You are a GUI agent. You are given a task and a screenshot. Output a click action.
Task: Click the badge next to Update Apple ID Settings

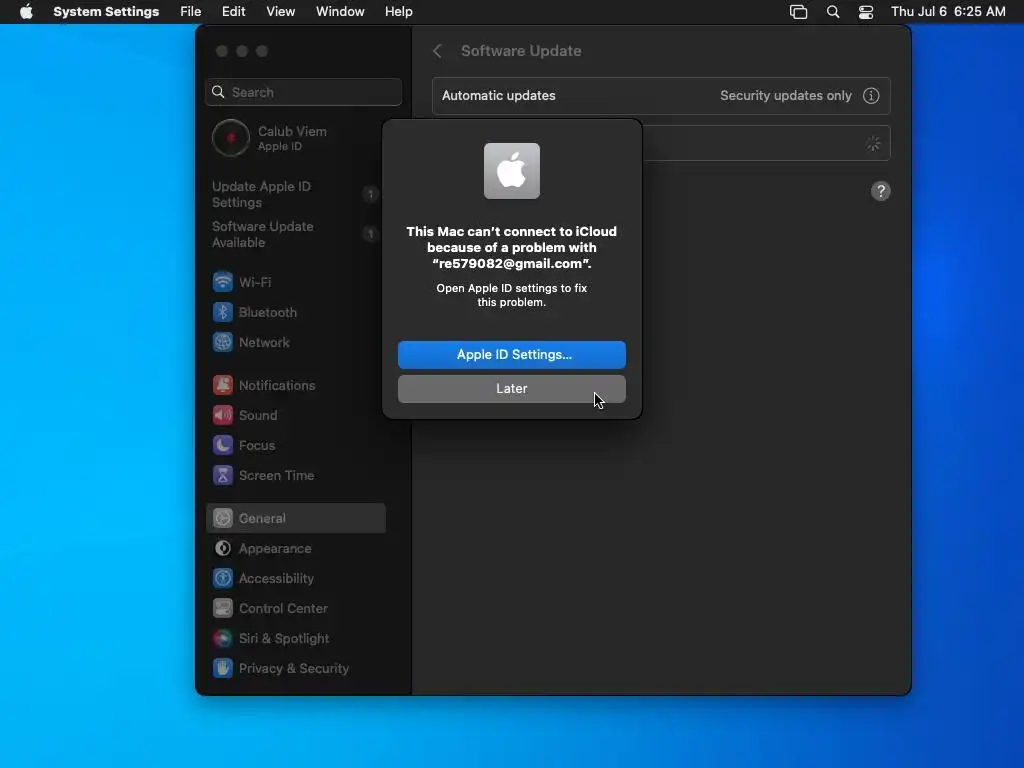click(370, 194)
